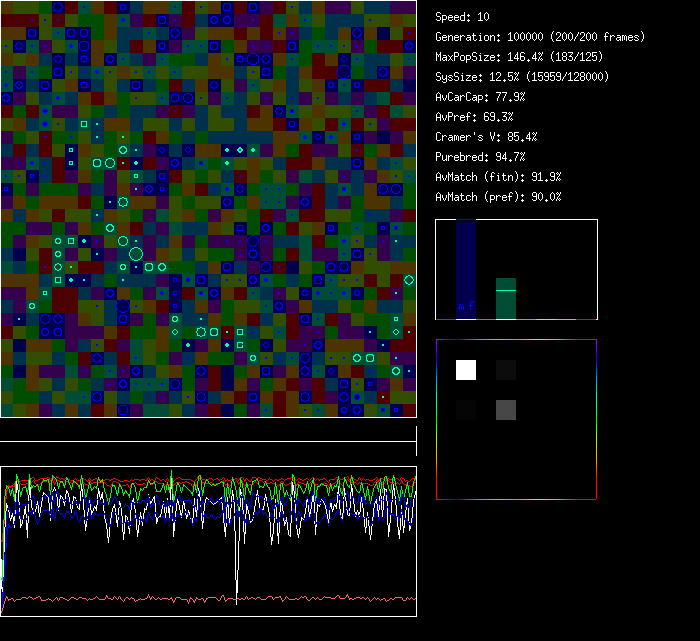This screenshot has height=641, width=700.
Task: Select the gray square in the rainbow-bordered matrix
Action: [506, 409]
